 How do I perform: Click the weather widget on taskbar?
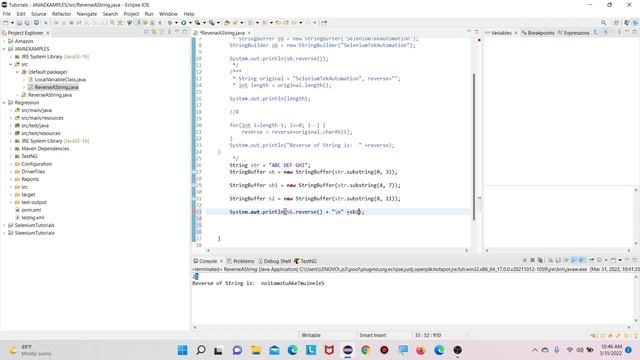(31, 350)
